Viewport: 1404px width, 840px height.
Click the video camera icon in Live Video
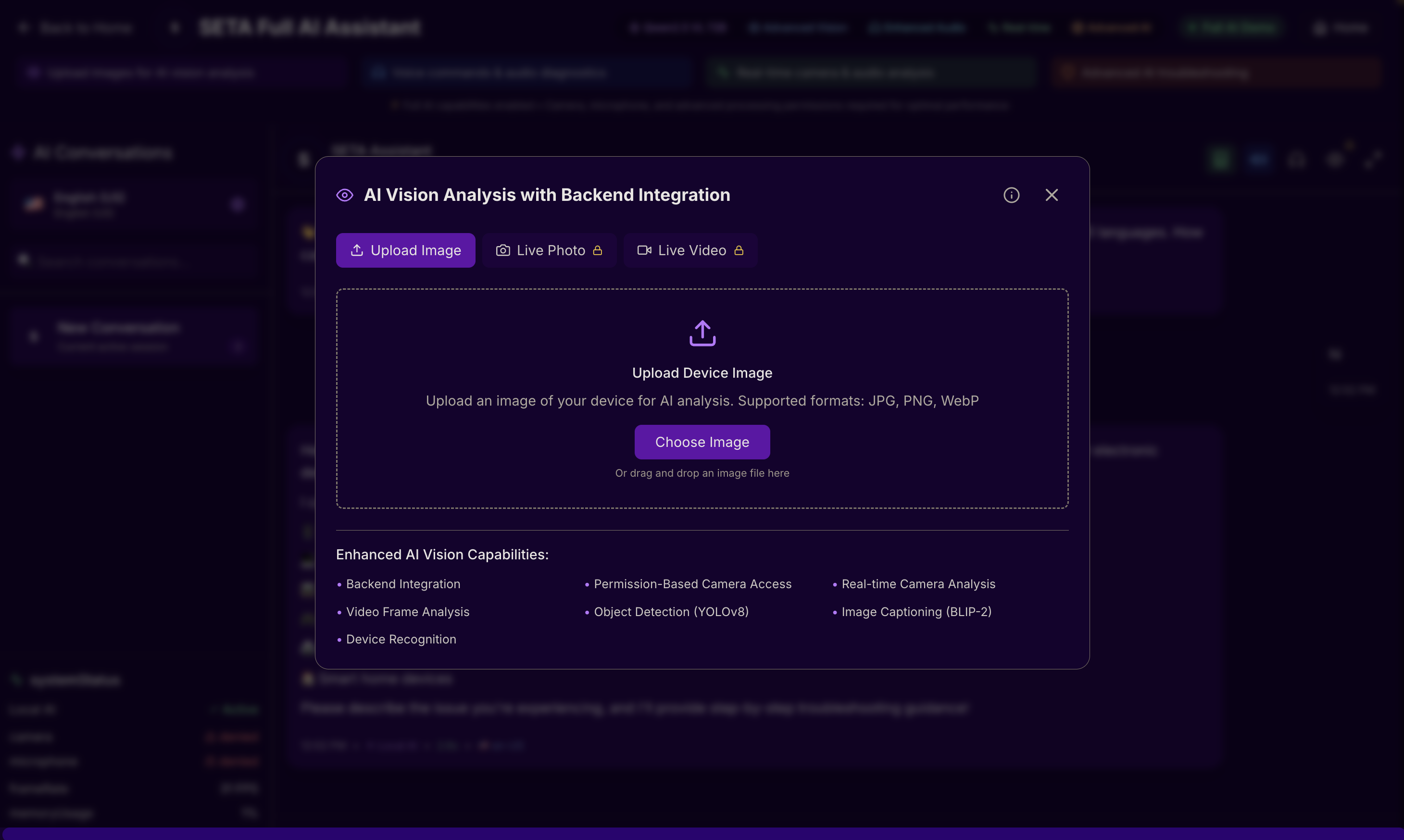point(644,250)
